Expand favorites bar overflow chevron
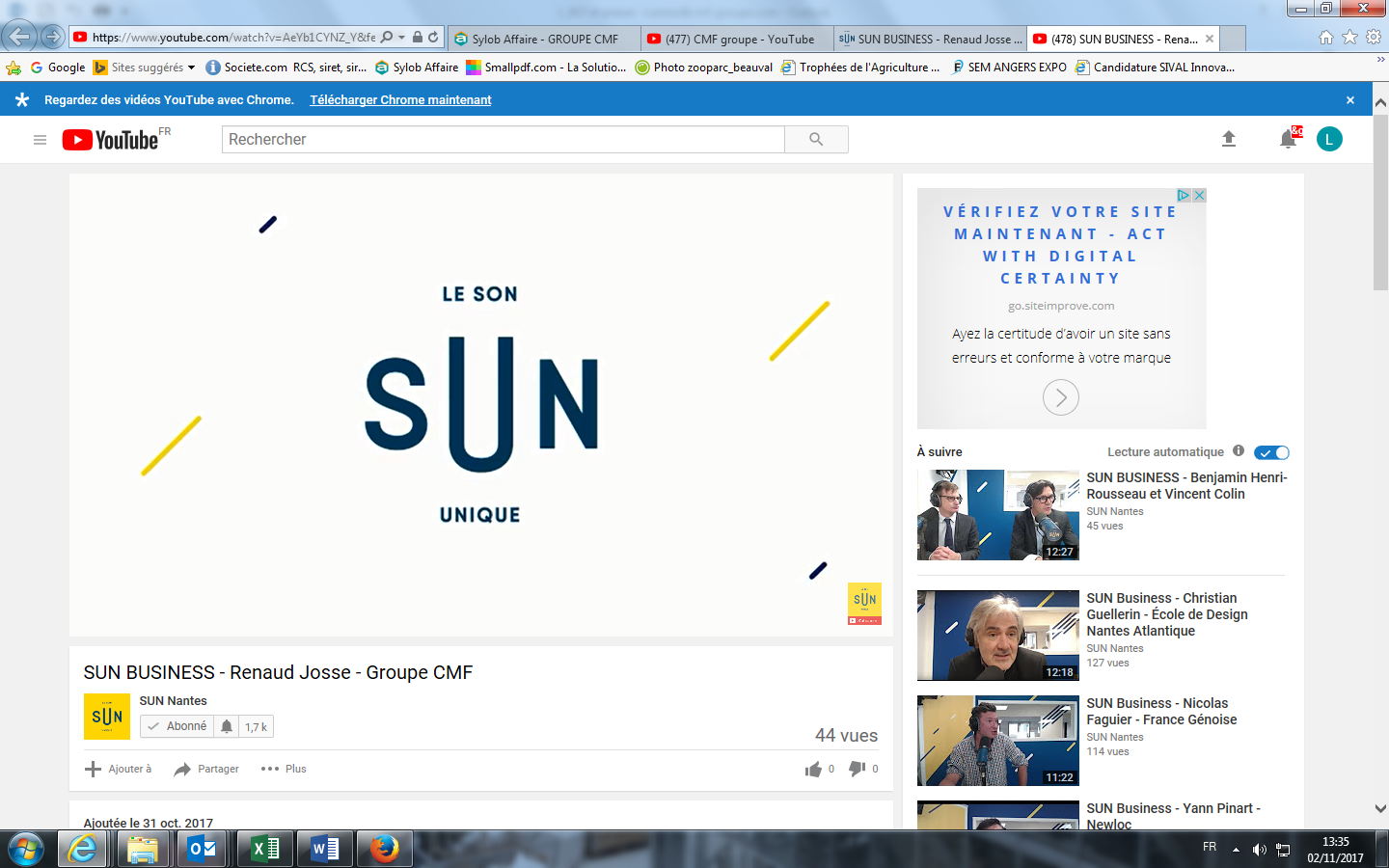The image size is (1389, 868). [x=1380, y=60]
